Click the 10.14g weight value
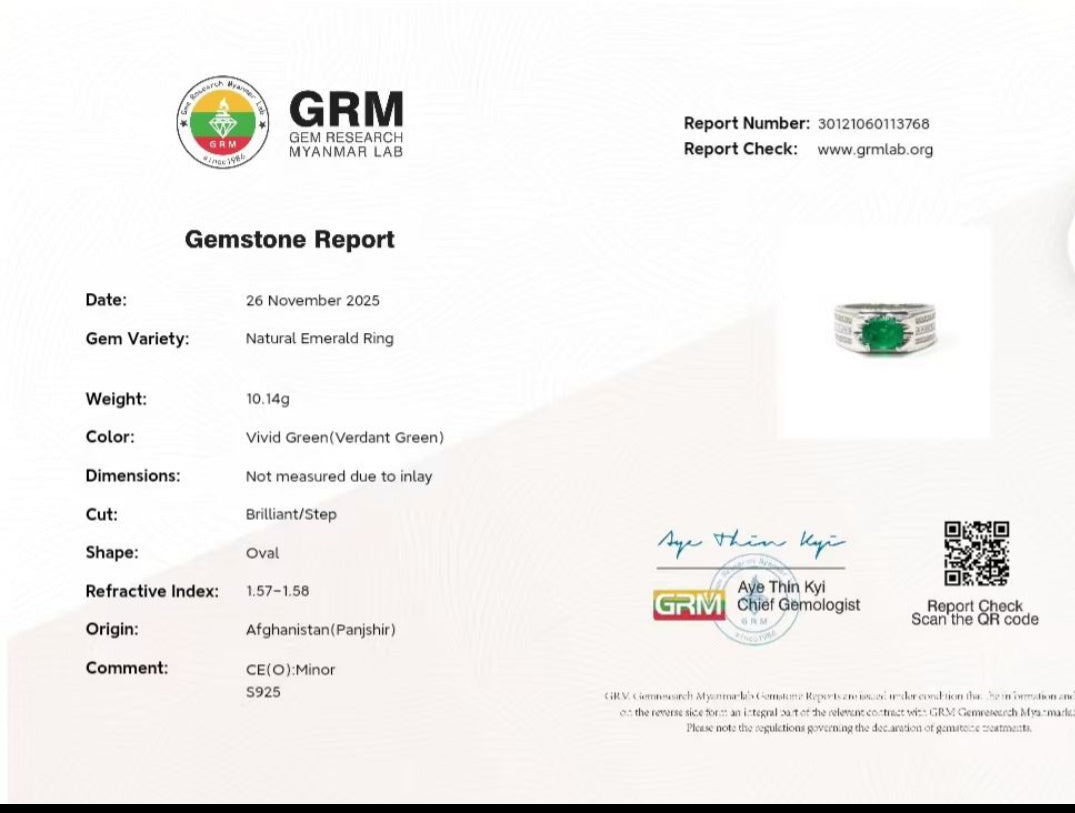The height and width of the screenshot is (813, 1075). (267, 399)
